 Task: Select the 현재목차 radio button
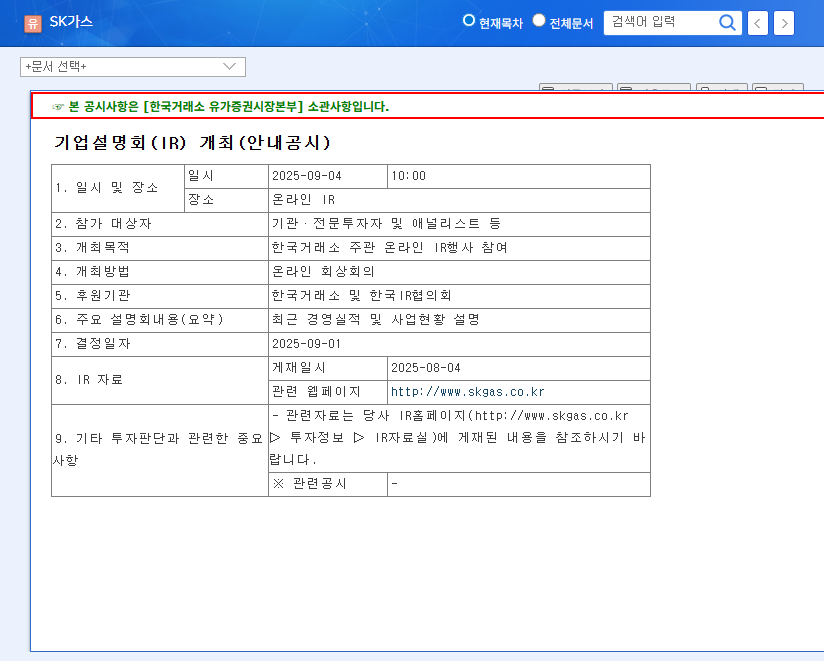(x=469, y=20)
